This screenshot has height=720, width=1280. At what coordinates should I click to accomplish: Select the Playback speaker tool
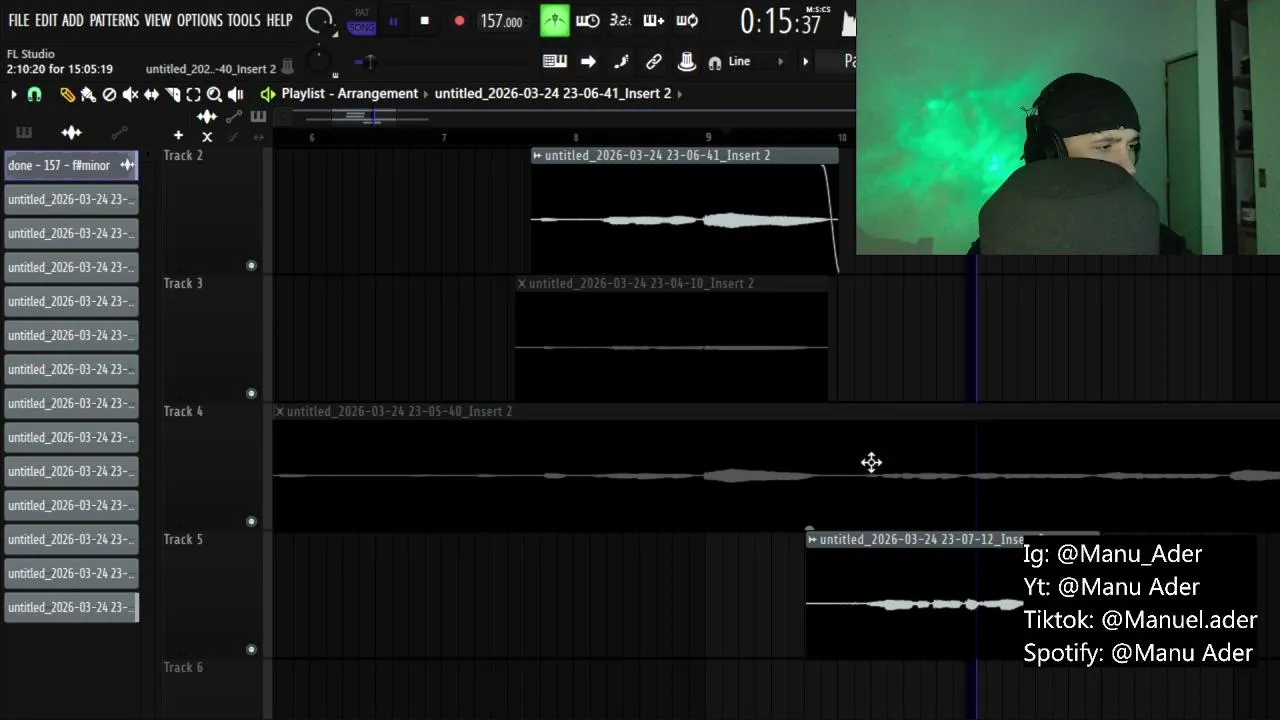tap(236, 94)
